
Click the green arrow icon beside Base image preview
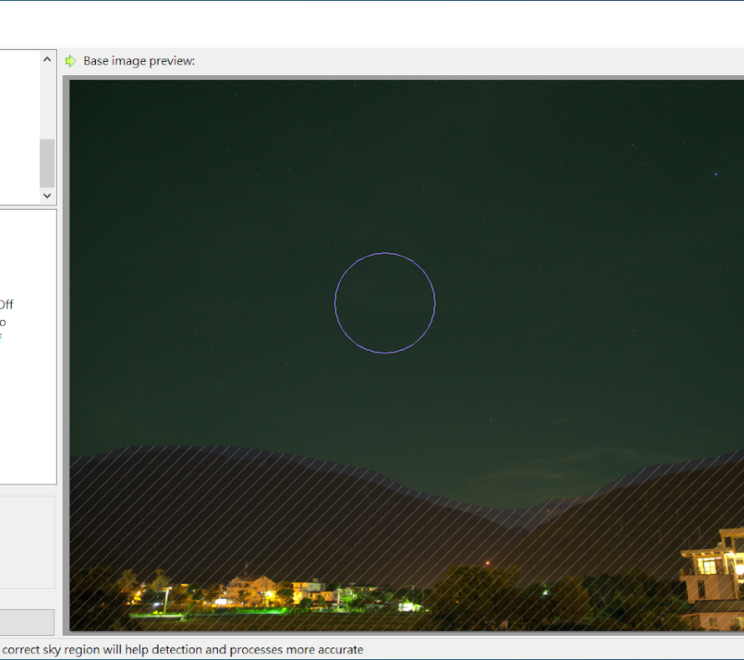[70, 61]
